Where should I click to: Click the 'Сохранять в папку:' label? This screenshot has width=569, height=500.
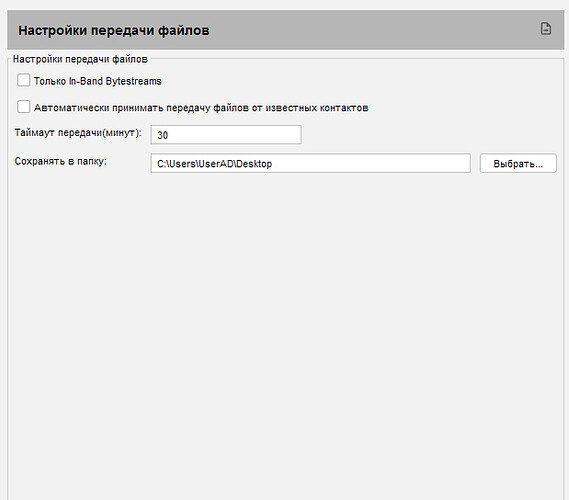[x=61, y=161]
